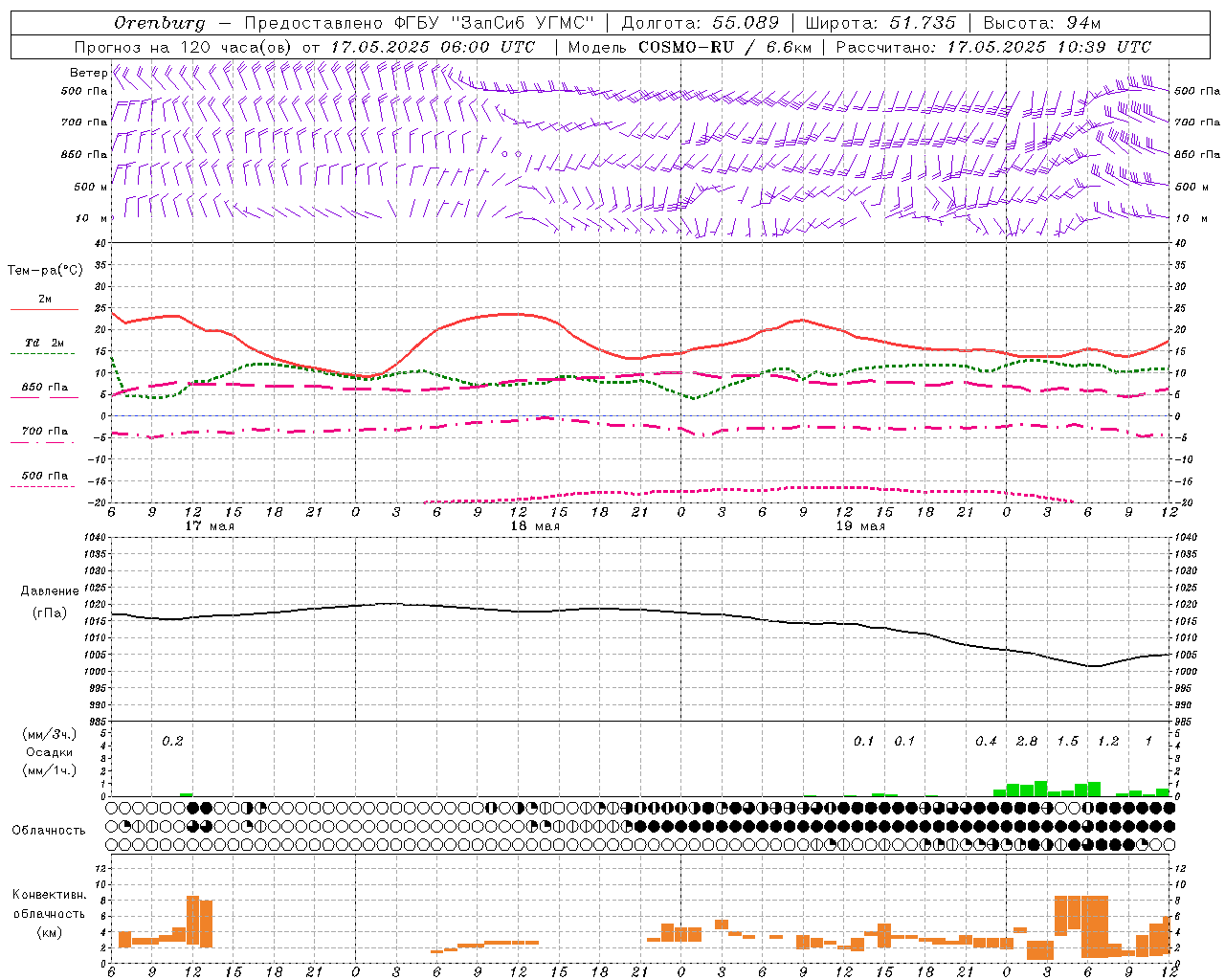Click the "Тем-ра(°C)" temperature panel label

click(45, 271)
